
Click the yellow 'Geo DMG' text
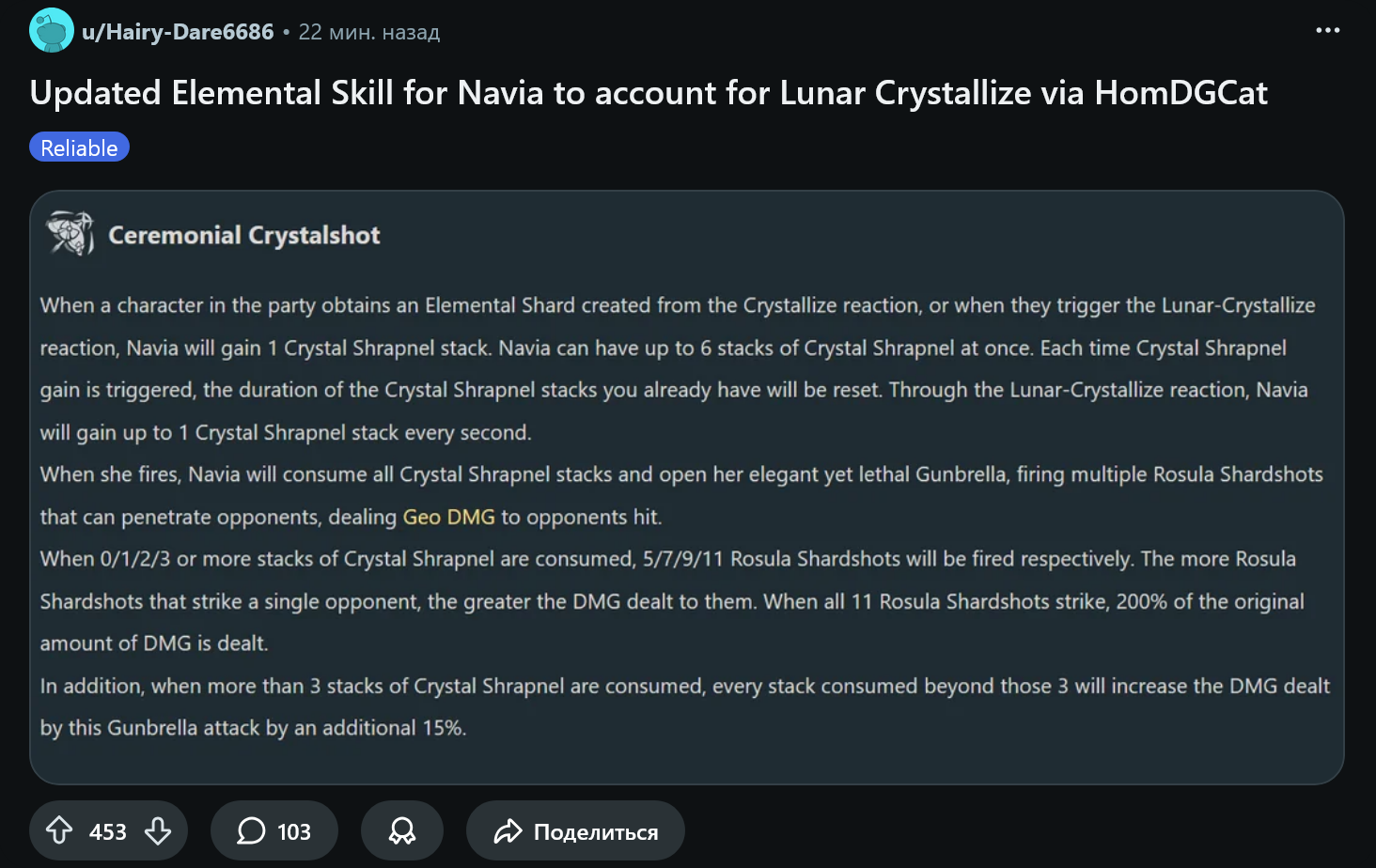click(x=448, y=517)
